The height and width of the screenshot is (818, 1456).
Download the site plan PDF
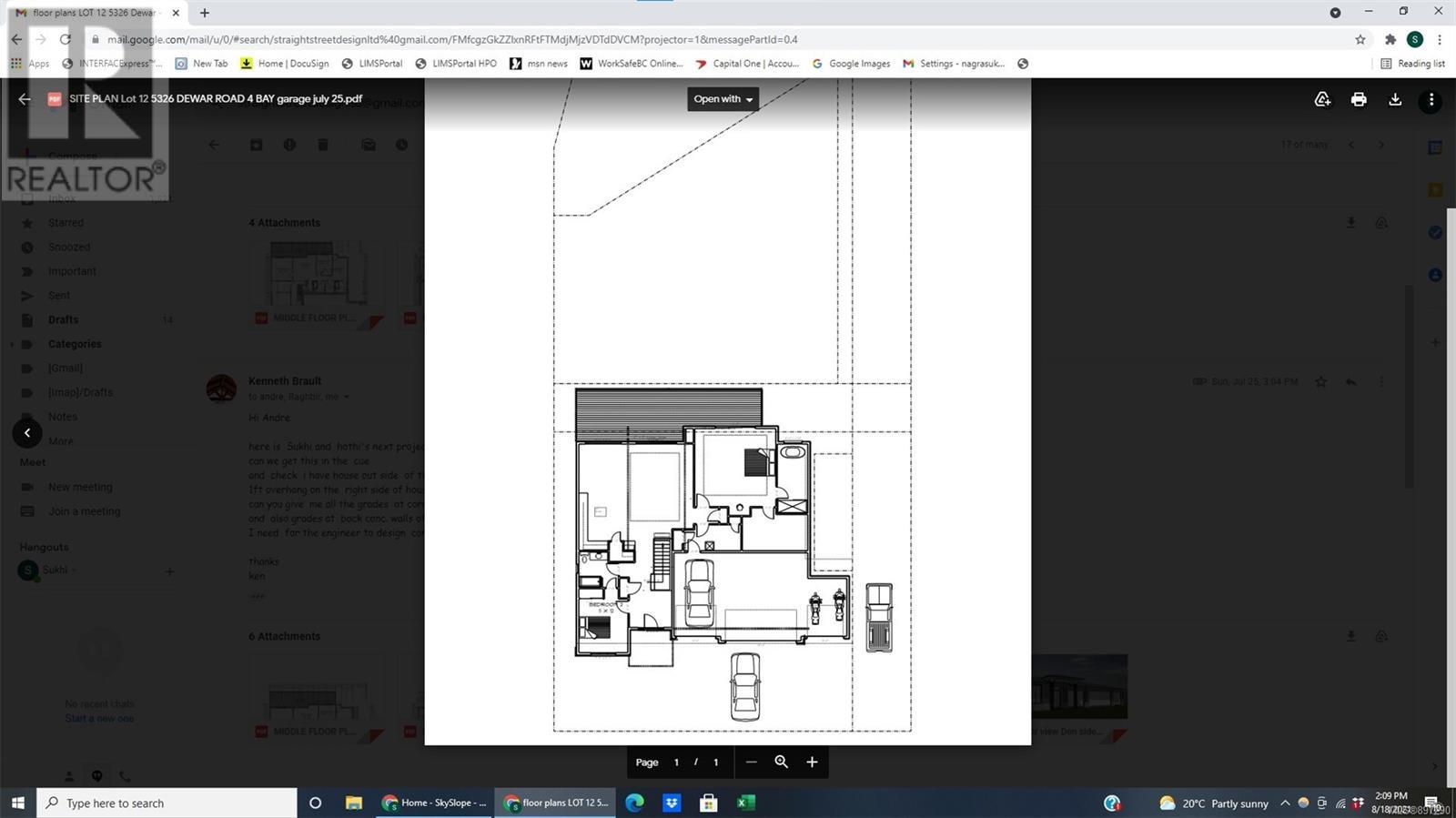pos(1395,99)
